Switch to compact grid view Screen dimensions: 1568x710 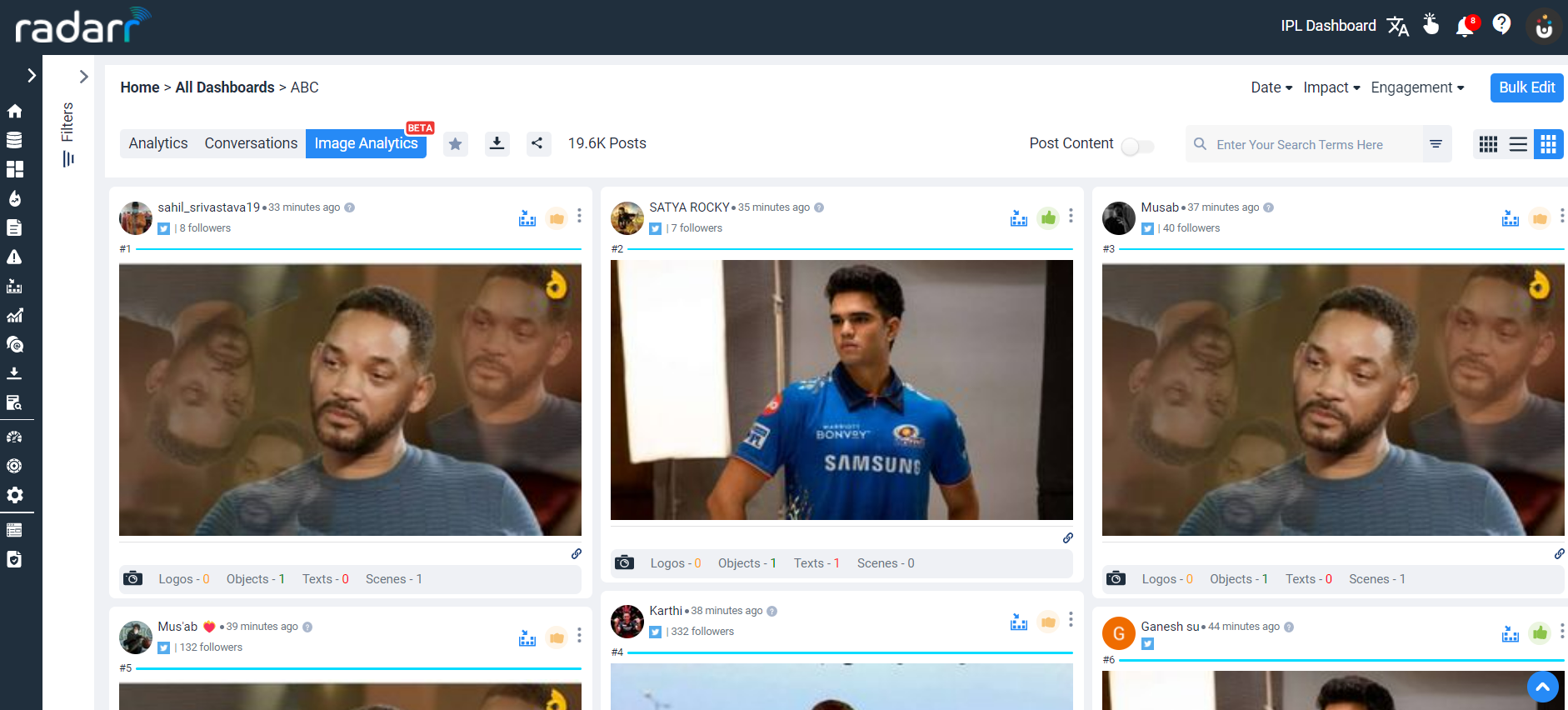point(1488,144)
